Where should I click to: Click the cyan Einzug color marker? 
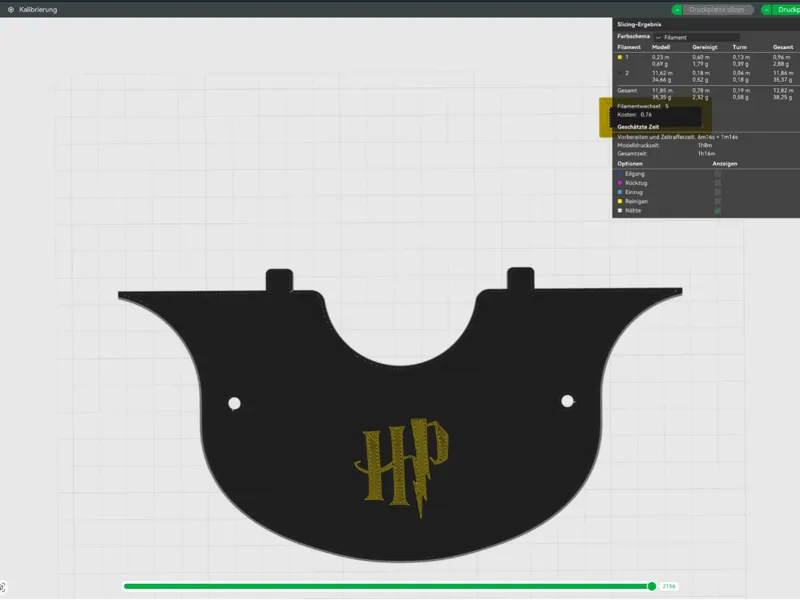click(x=620, y=192)
